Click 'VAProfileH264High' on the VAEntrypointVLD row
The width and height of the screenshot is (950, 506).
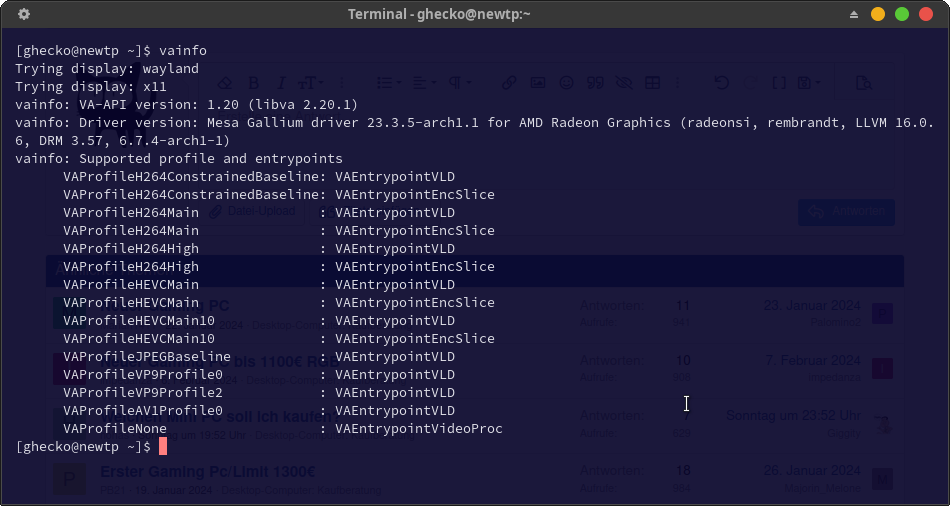pos(131,248)
